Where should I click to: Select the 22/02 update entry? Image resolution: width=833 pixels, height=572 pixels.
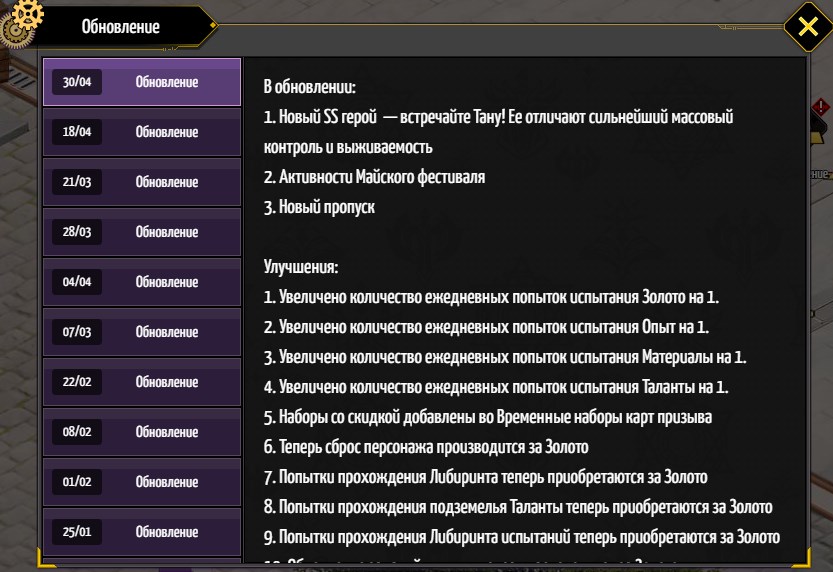pyautogui.click(x=141, y=382)
